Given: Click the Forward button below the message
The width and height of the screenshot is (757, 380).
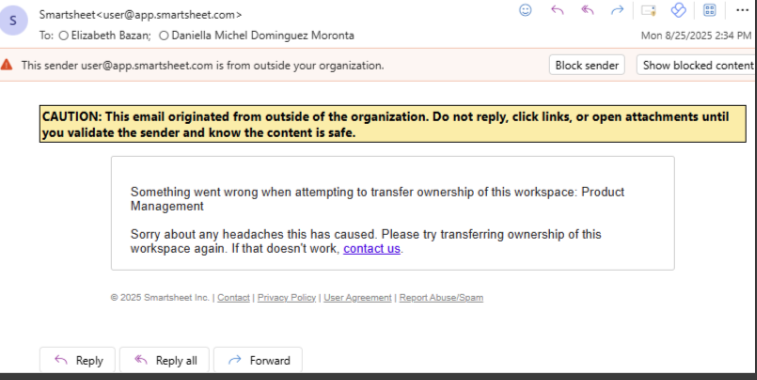Looking at the screenshot, I should 258,360.
